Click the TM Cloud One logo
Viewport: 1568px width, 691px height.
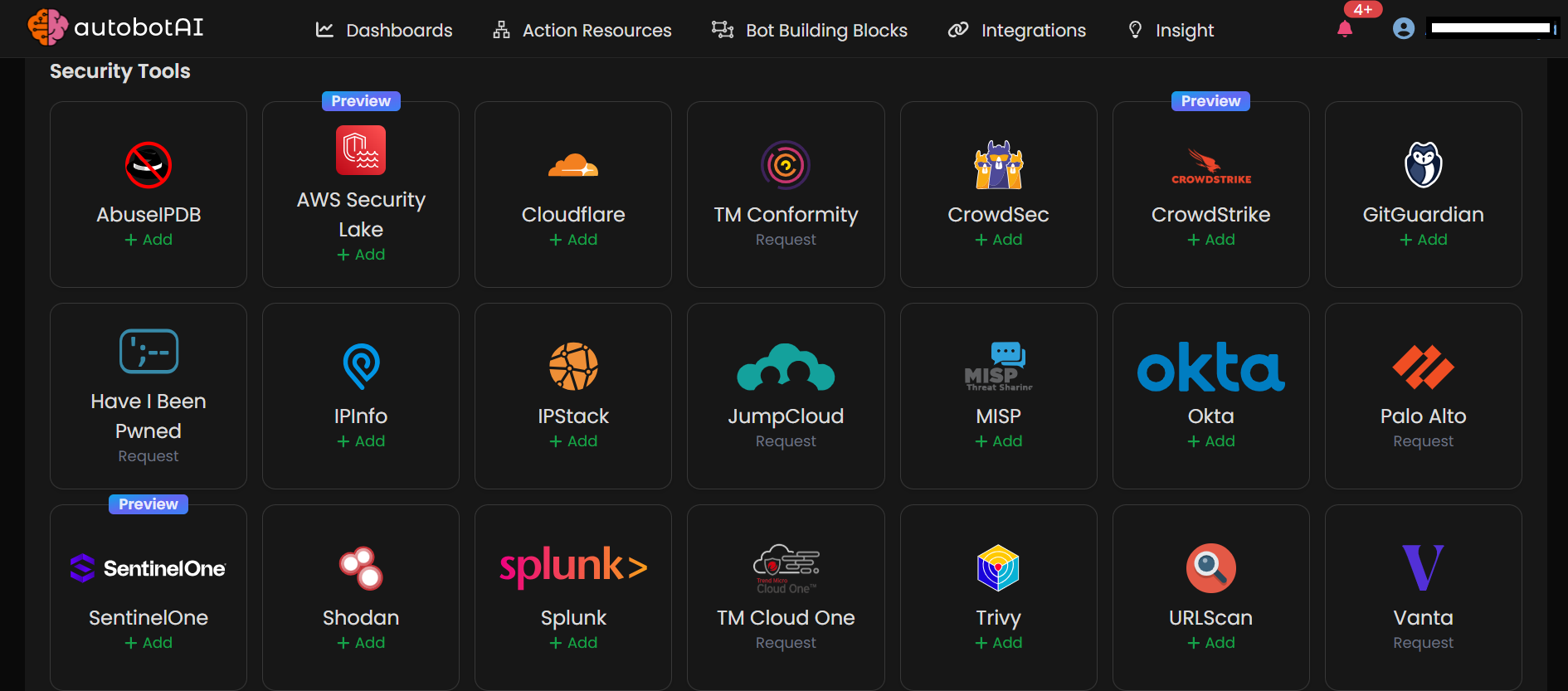coord(786,568)
